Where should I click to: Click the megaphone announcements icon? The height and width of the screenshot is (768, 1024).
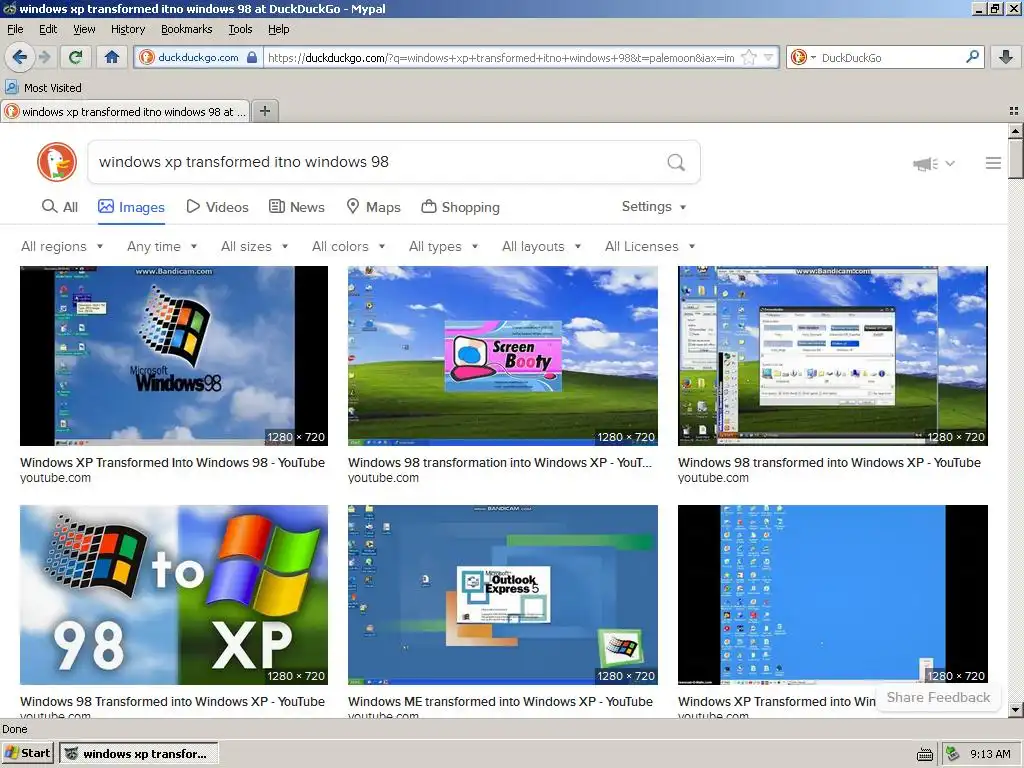point(925,163)
